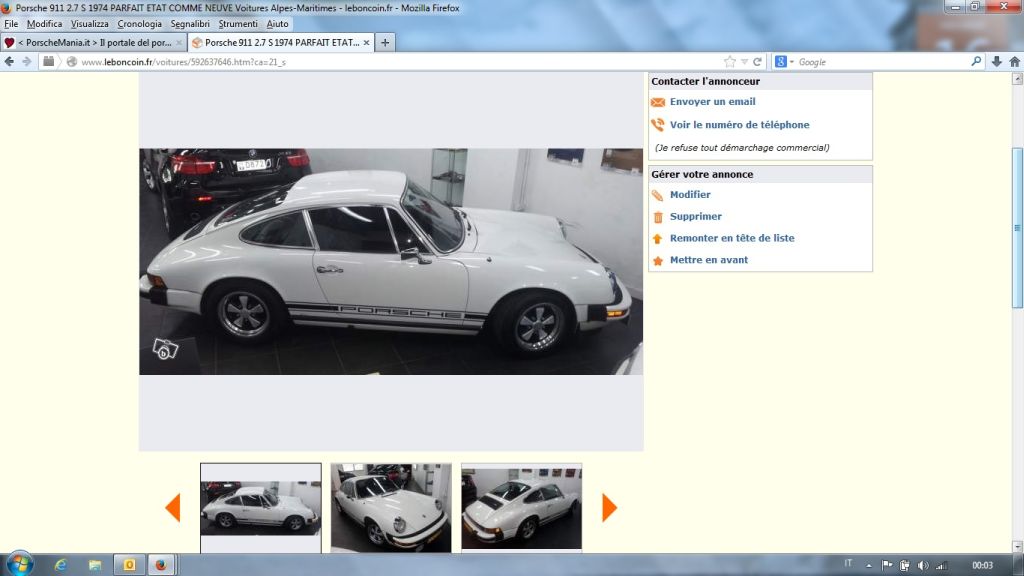Image resolution: width=1024 pixels, height=576 pixels.
Task: Click the leboncoin URL address field
Action: point(398,62)
